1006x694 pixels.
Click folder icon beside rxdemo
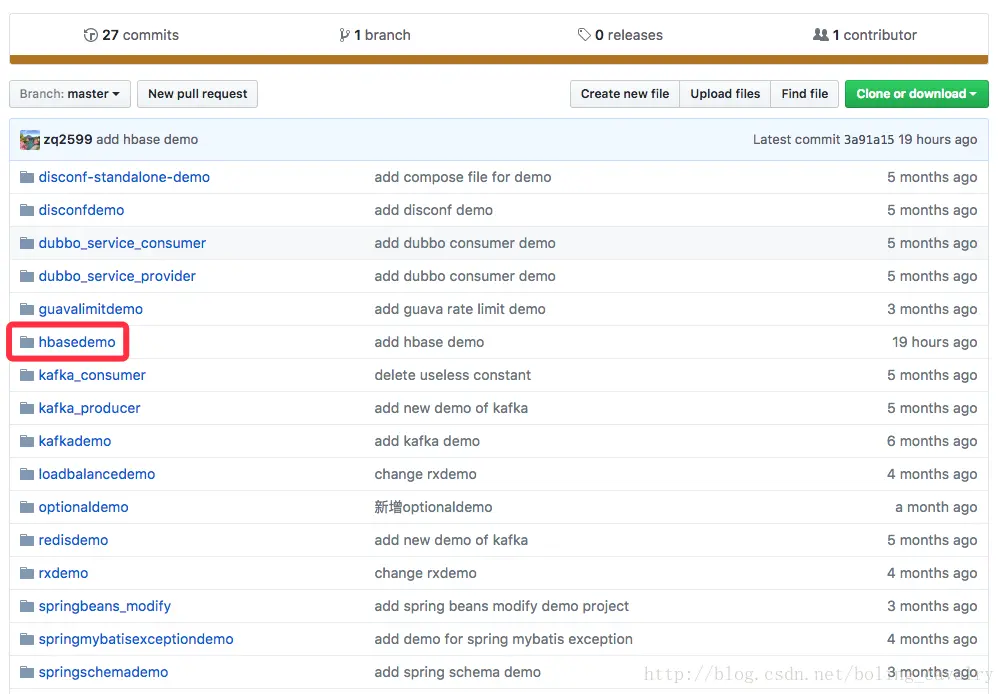(x=27, y=573)
